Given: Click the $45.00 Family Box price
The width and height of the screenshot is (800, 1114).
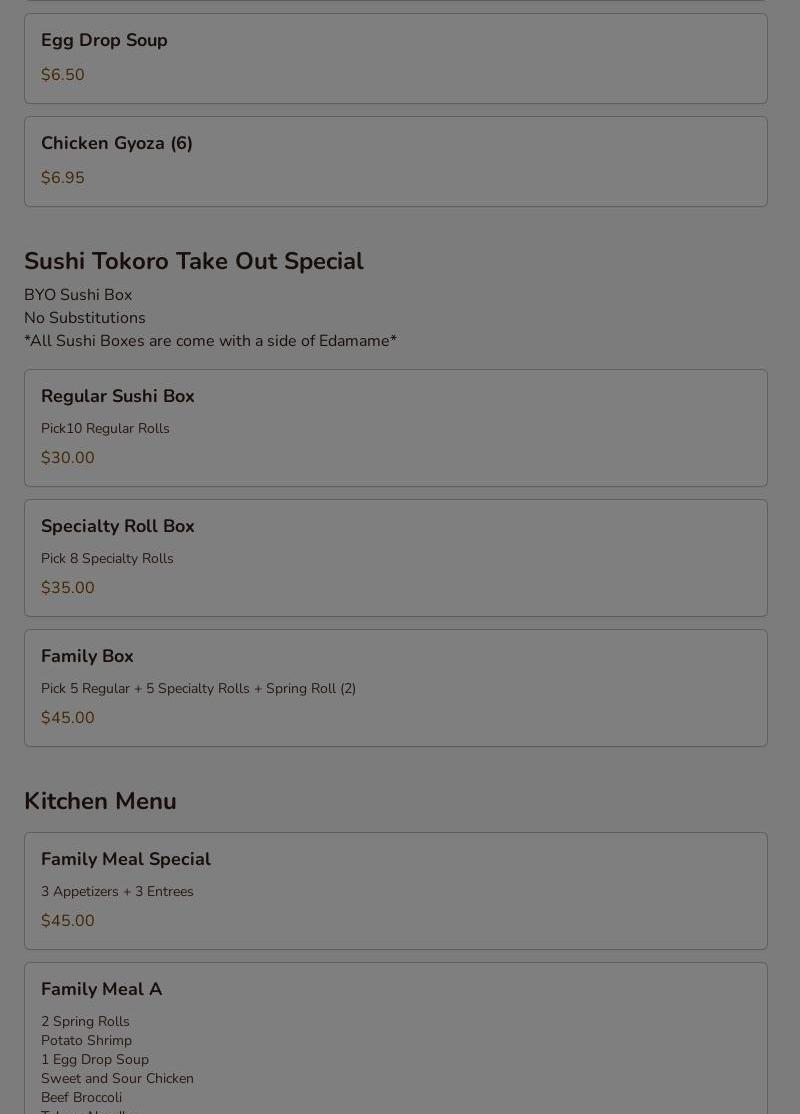Looking at the screenshot, I should tap(67, 718).
